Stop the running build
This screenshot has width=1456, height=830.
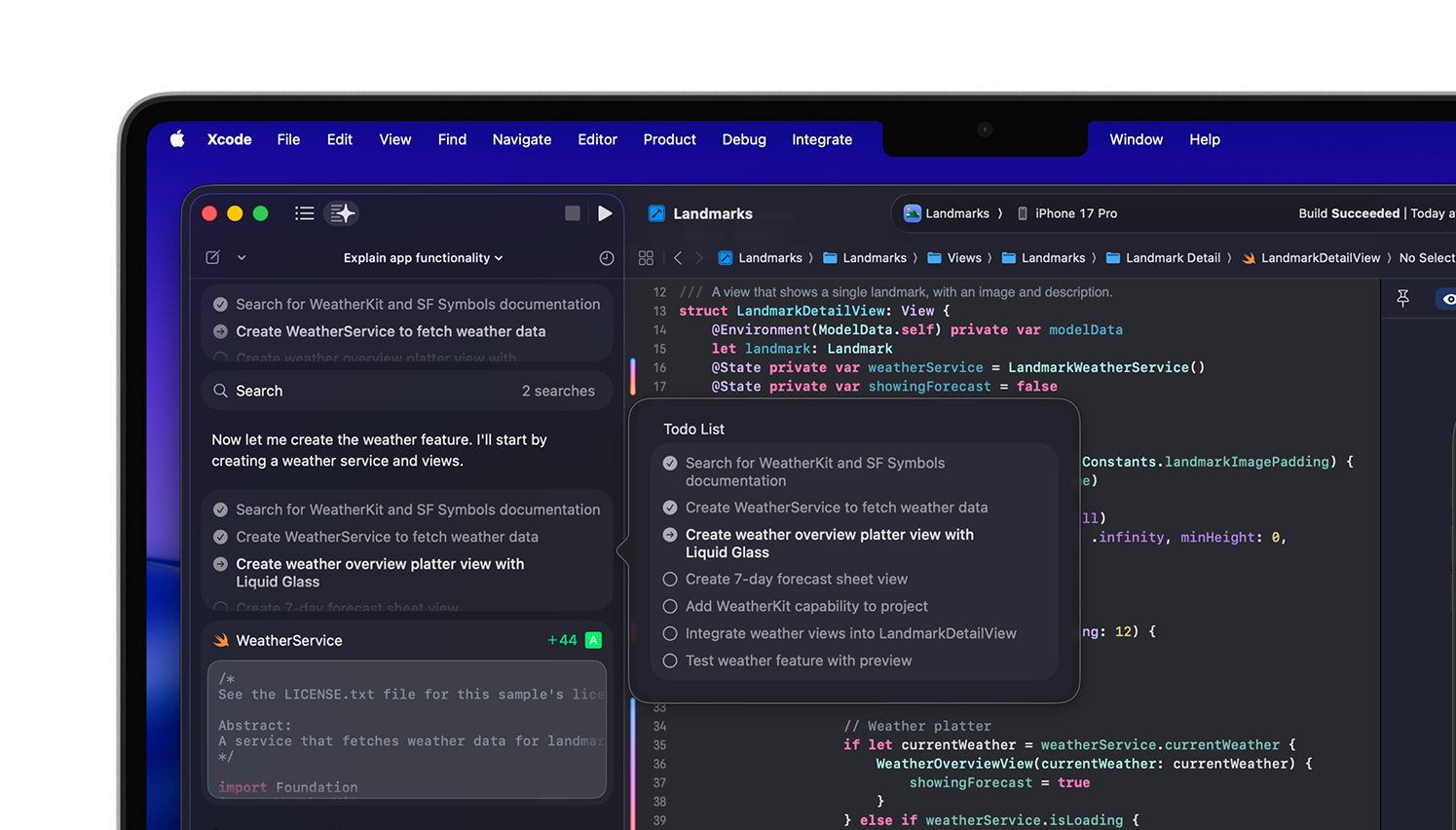click(573, 213)
